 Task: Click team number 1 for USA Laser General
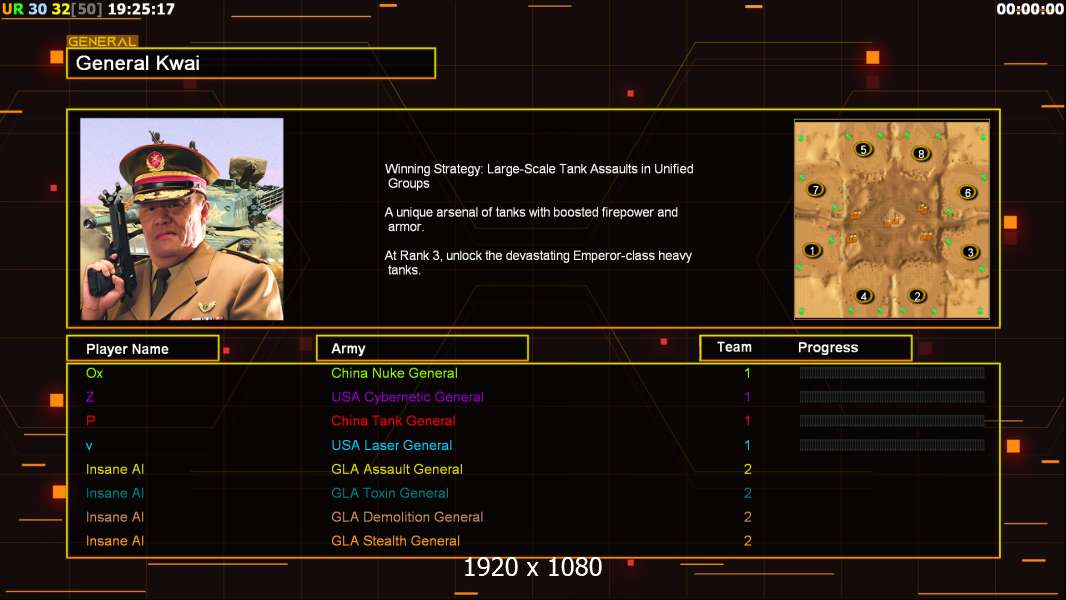pyautogui.click(x=747, y=445)
